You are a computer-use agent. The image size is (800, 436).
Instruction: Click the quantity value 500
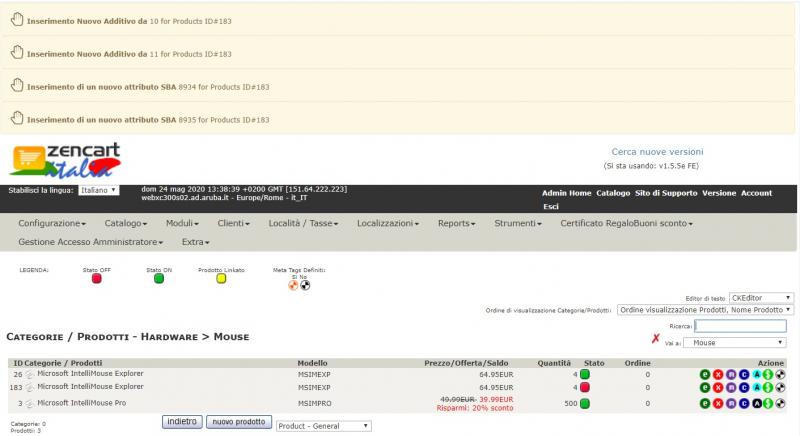pos(570,403)
